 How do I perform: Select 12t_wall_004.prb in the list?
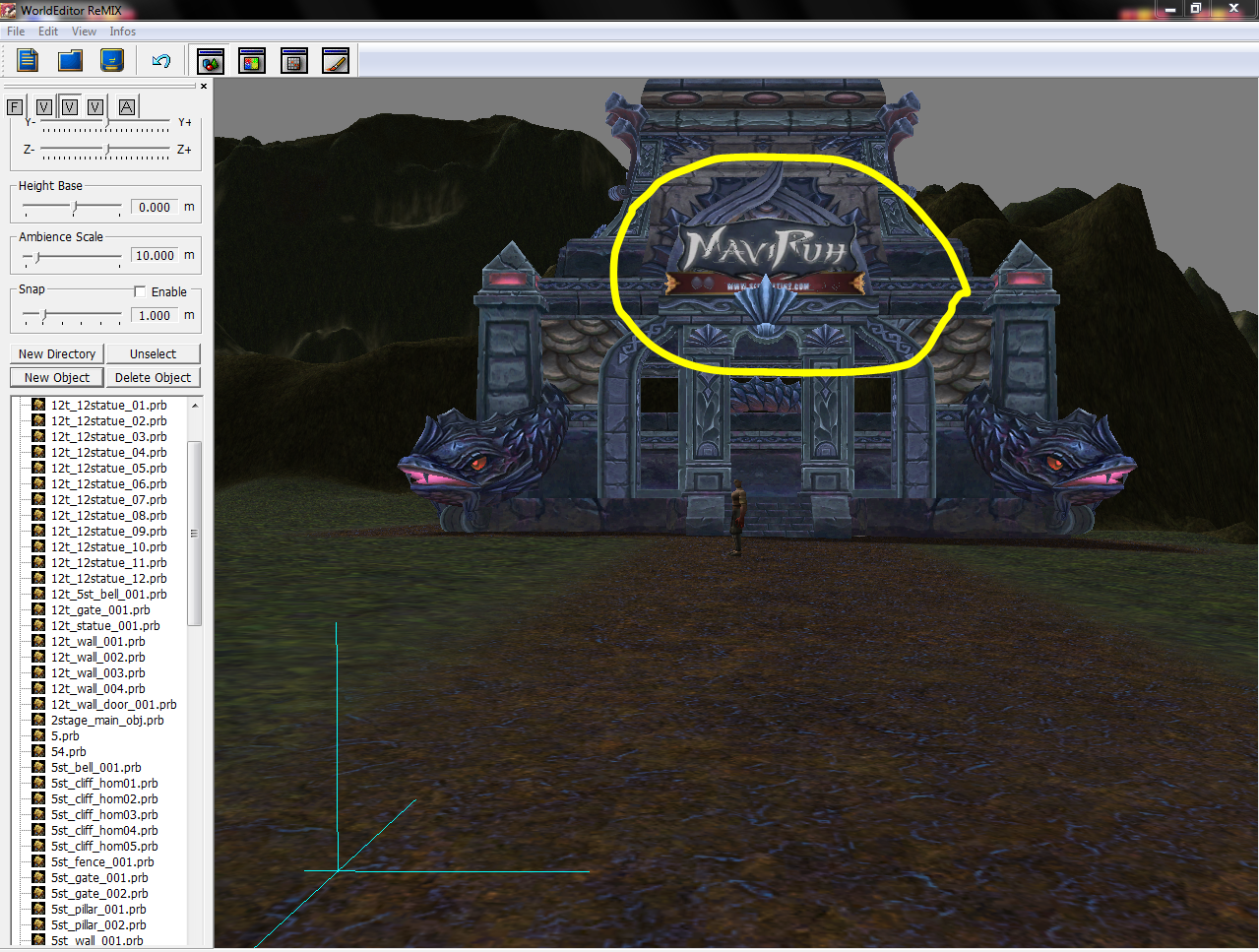point(97,688)
